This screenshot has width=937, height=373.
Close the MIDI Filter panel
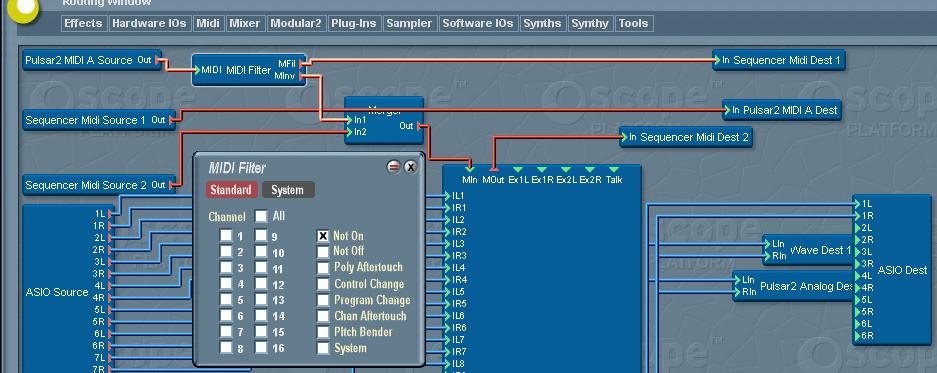411,167
